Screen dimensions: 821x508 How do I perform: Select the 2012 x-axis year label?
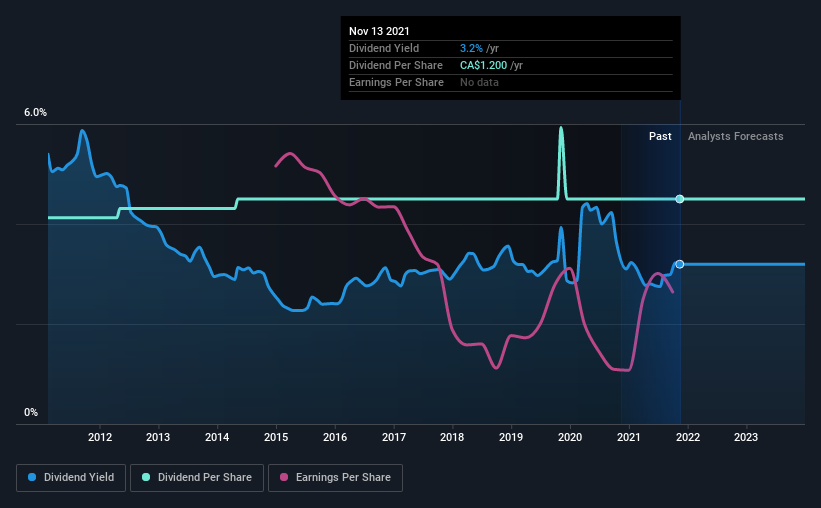point(99,437)
